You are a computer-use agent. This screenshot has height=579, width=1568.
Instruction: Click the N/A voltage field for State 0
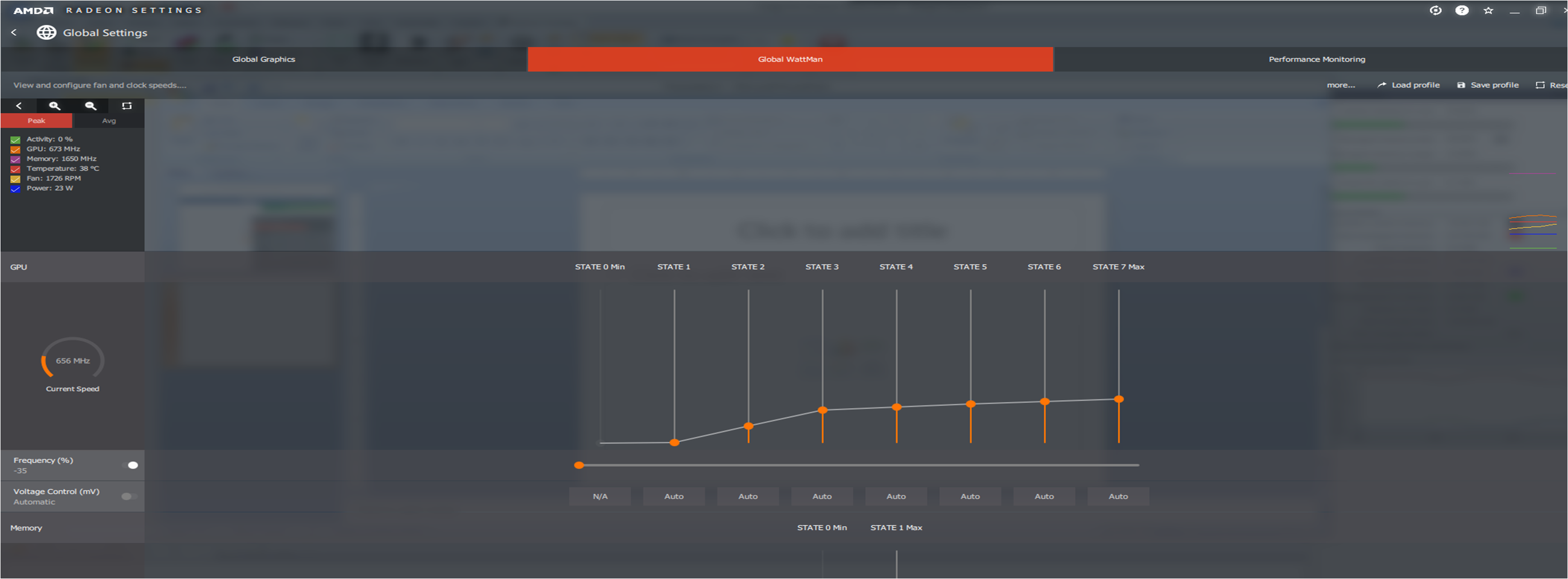pos(600,496)
